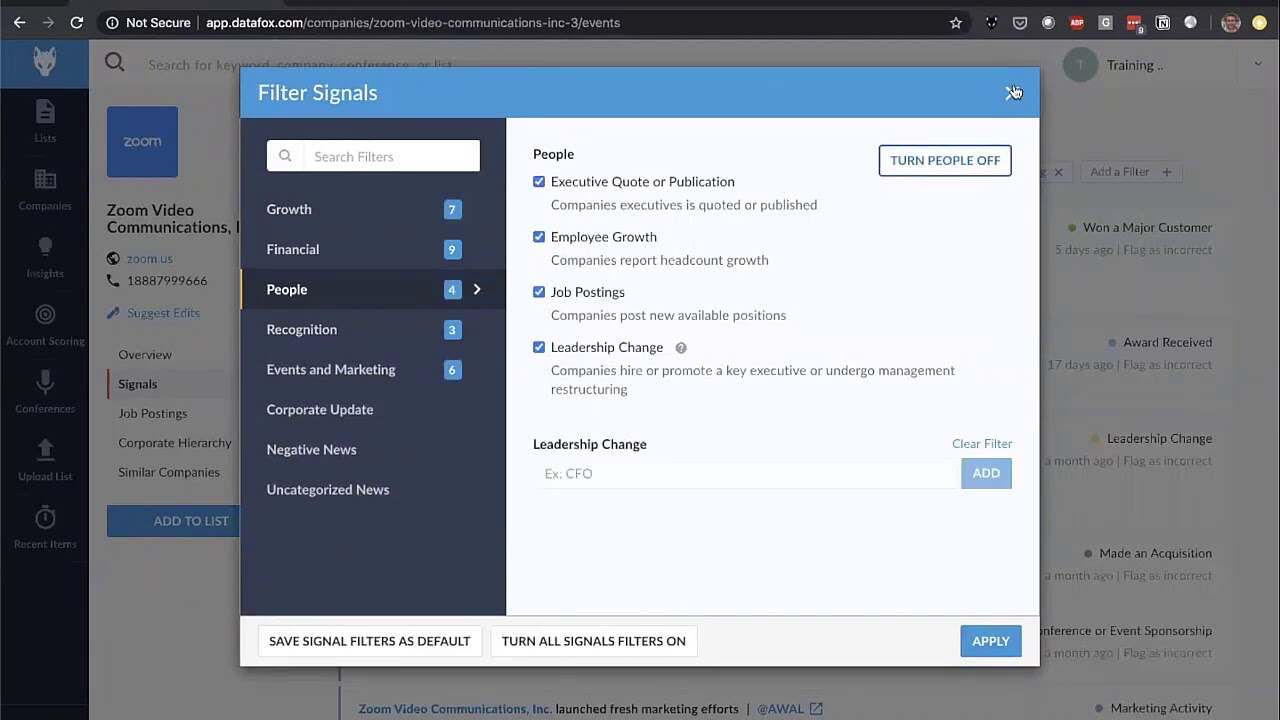The height and width of the screenshot is (720, 1280).
Task: Open the Training account dropdown
Action: tap(1257, 65)
